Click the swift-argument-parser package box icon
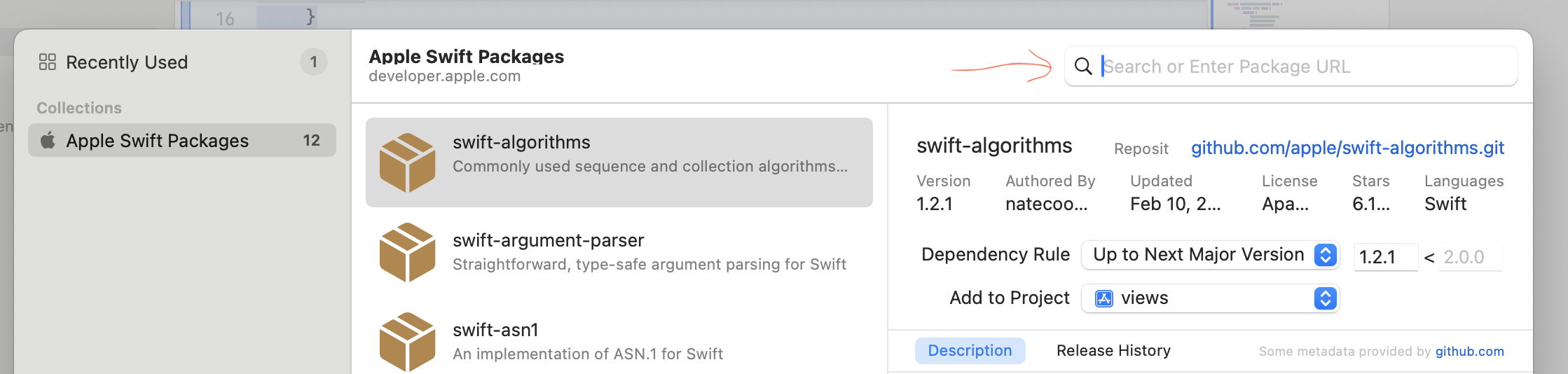 tap(407, 252)
